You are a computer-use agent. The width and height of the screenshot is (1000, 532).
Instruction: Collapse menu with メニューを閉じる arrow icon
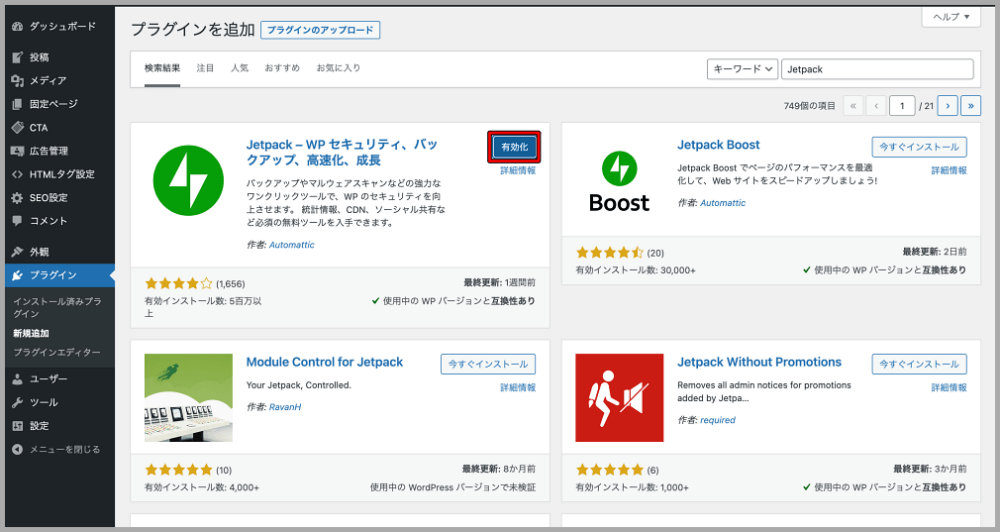pyautogui.click(x=17, y=450)
